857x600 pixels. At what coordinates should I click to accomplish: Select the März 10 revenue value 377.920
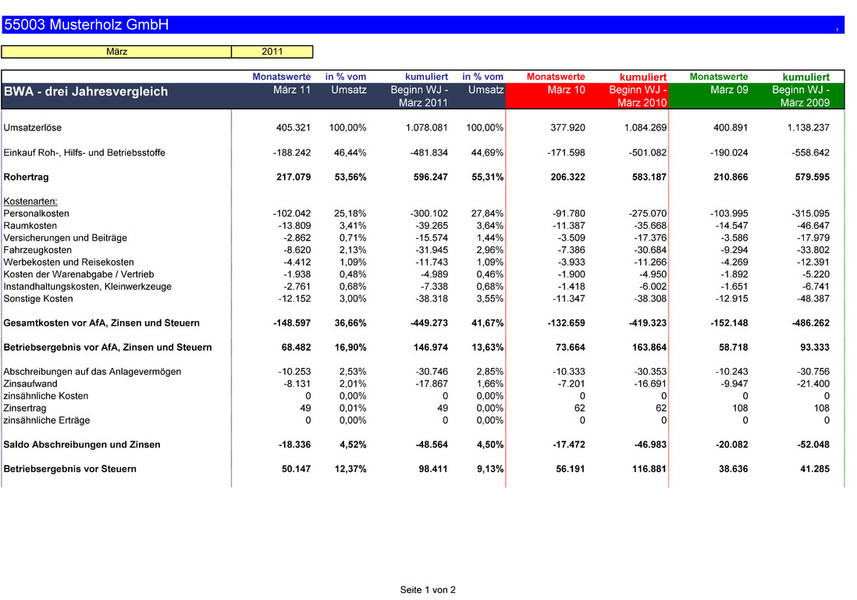(x=568, y=127)
